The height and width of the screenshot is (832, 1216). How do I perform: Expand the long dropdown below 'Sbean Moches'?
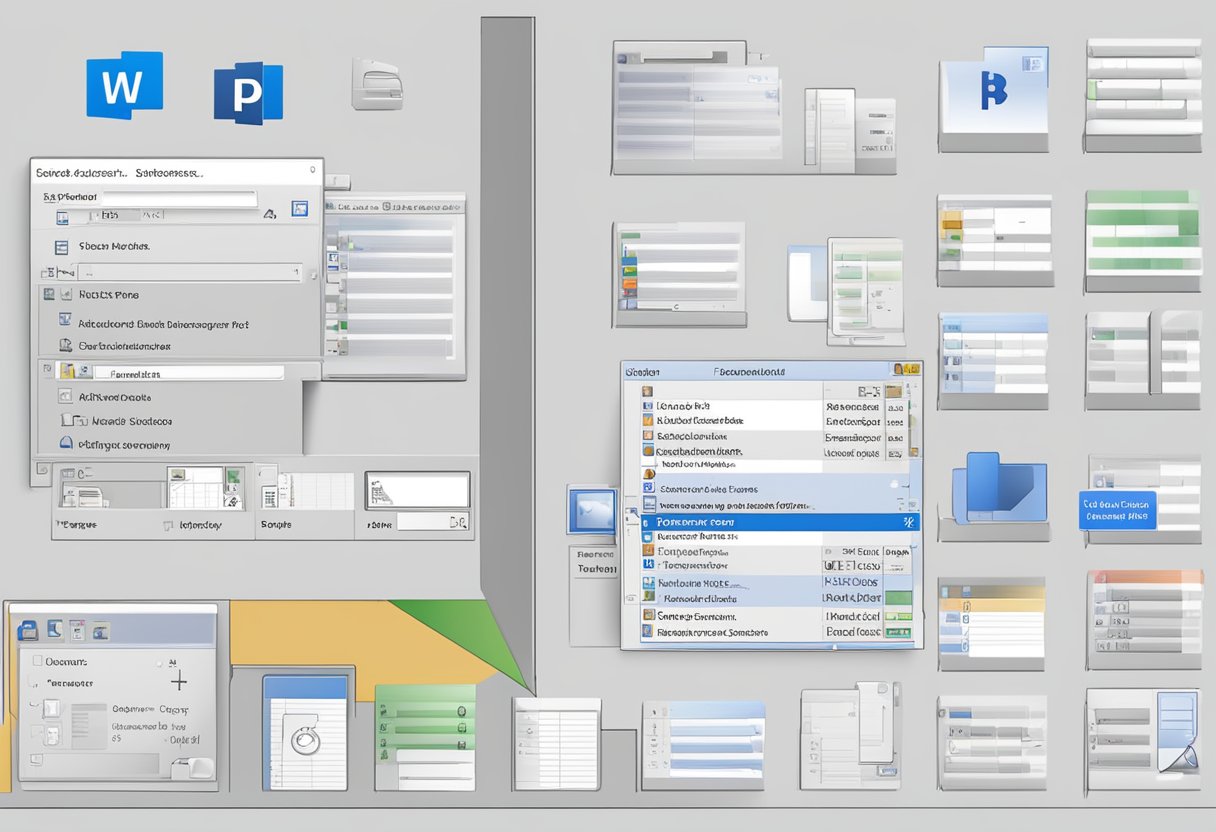click(190, 271)
